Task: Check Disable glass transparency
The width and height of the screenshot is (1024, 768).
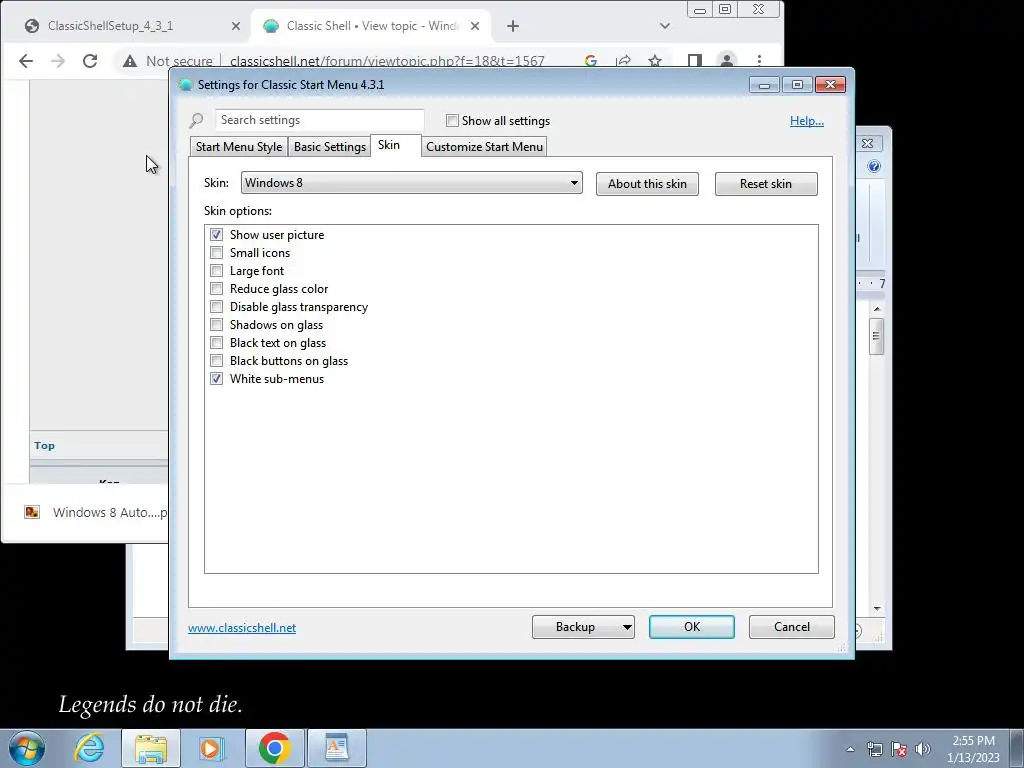Action: pos(216,307)
